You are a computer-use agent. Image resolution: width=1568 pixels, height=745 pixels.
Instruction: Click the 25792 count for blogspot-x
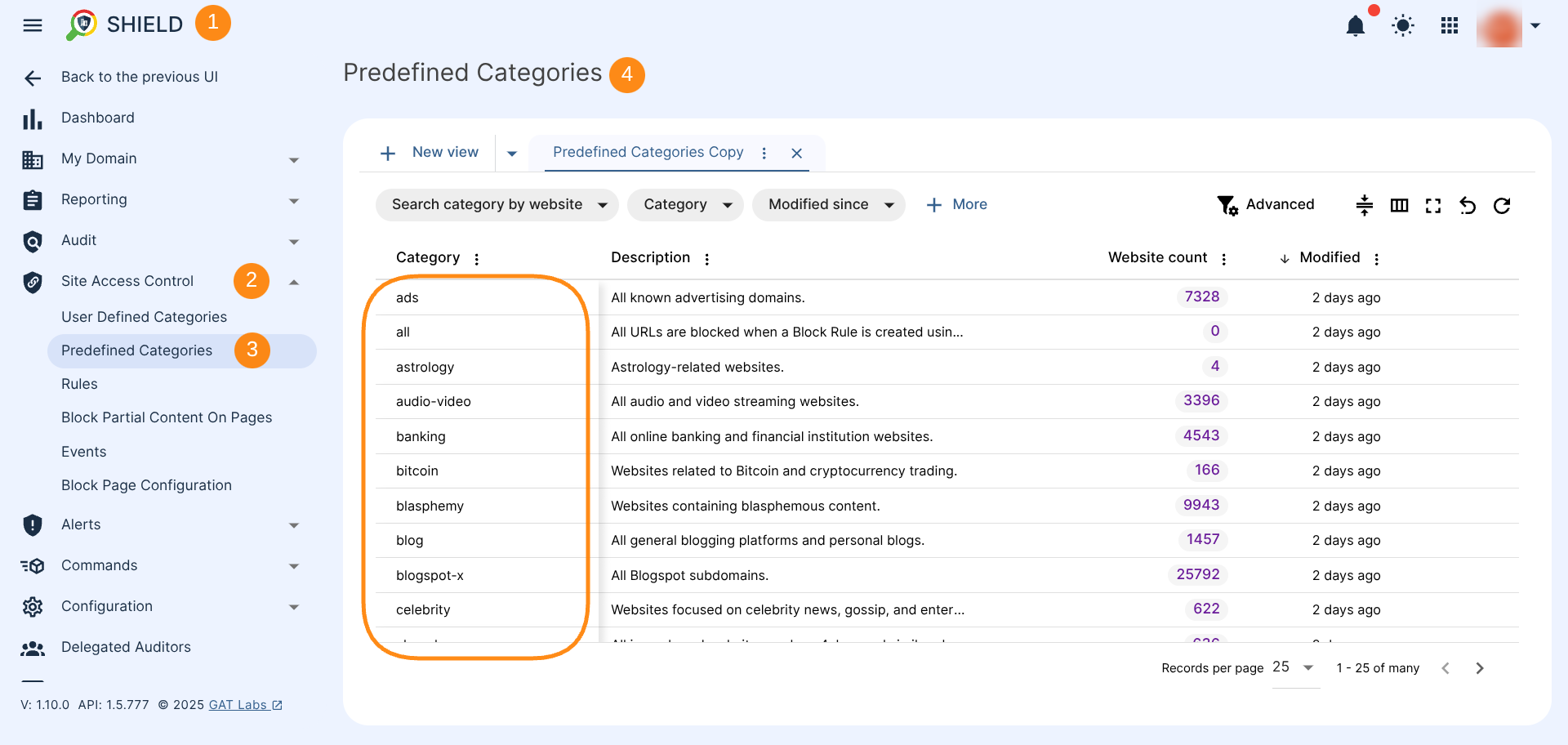pos(1198,574)
